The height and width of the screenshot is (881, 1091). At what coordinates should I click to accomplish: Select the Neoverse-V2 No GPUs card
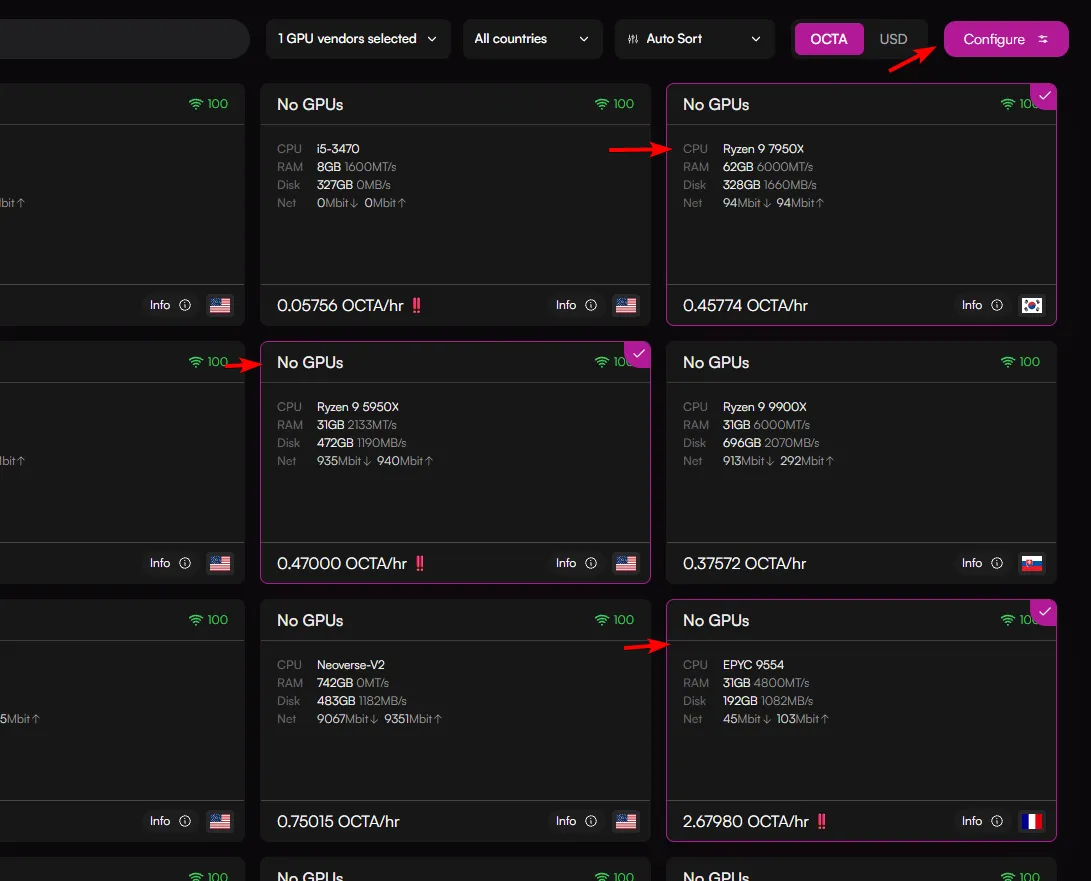coord(455,721)
